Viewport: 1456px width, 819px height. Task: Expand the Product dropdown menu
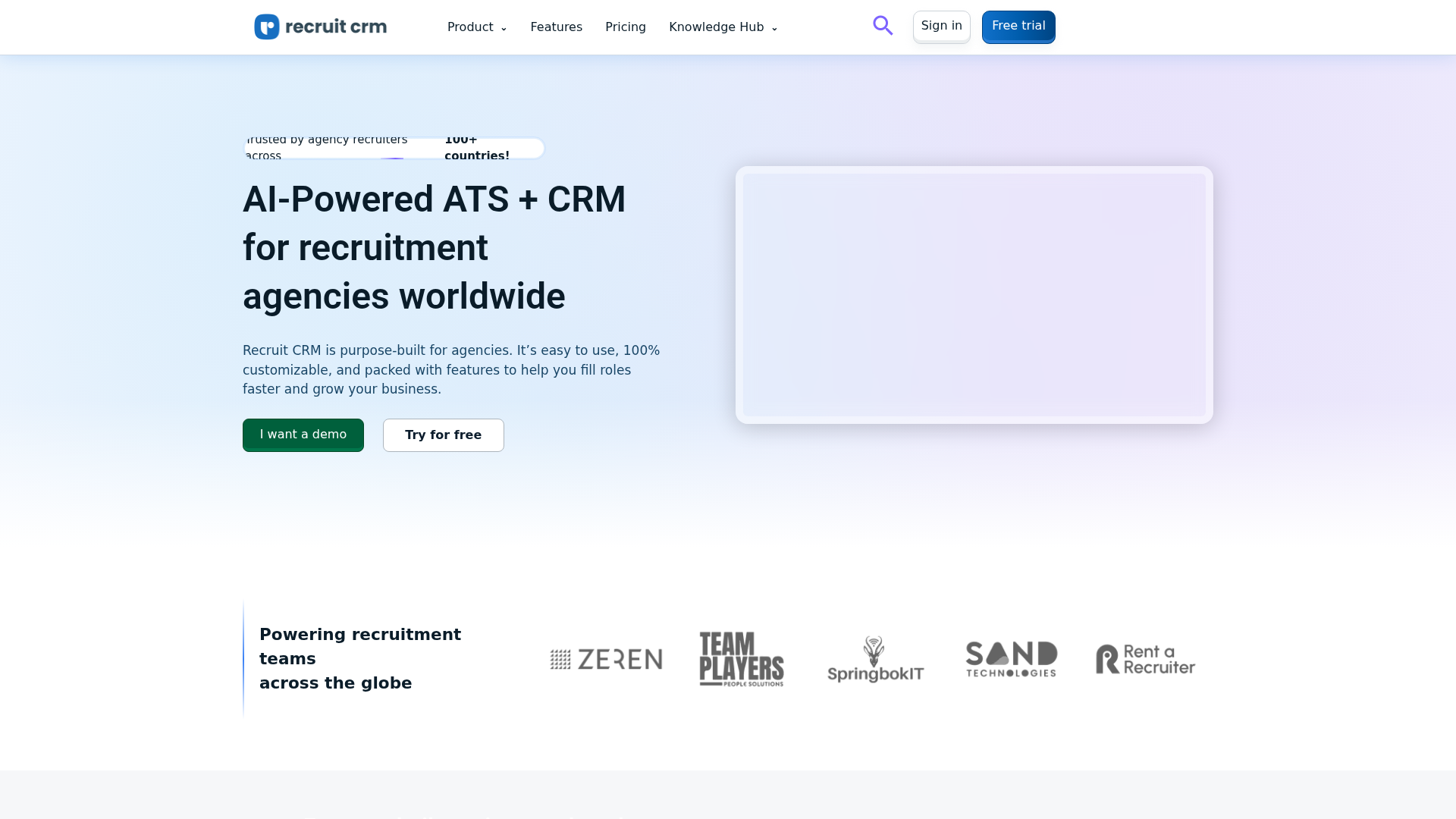pyautogui.click(x=470, y=27)
